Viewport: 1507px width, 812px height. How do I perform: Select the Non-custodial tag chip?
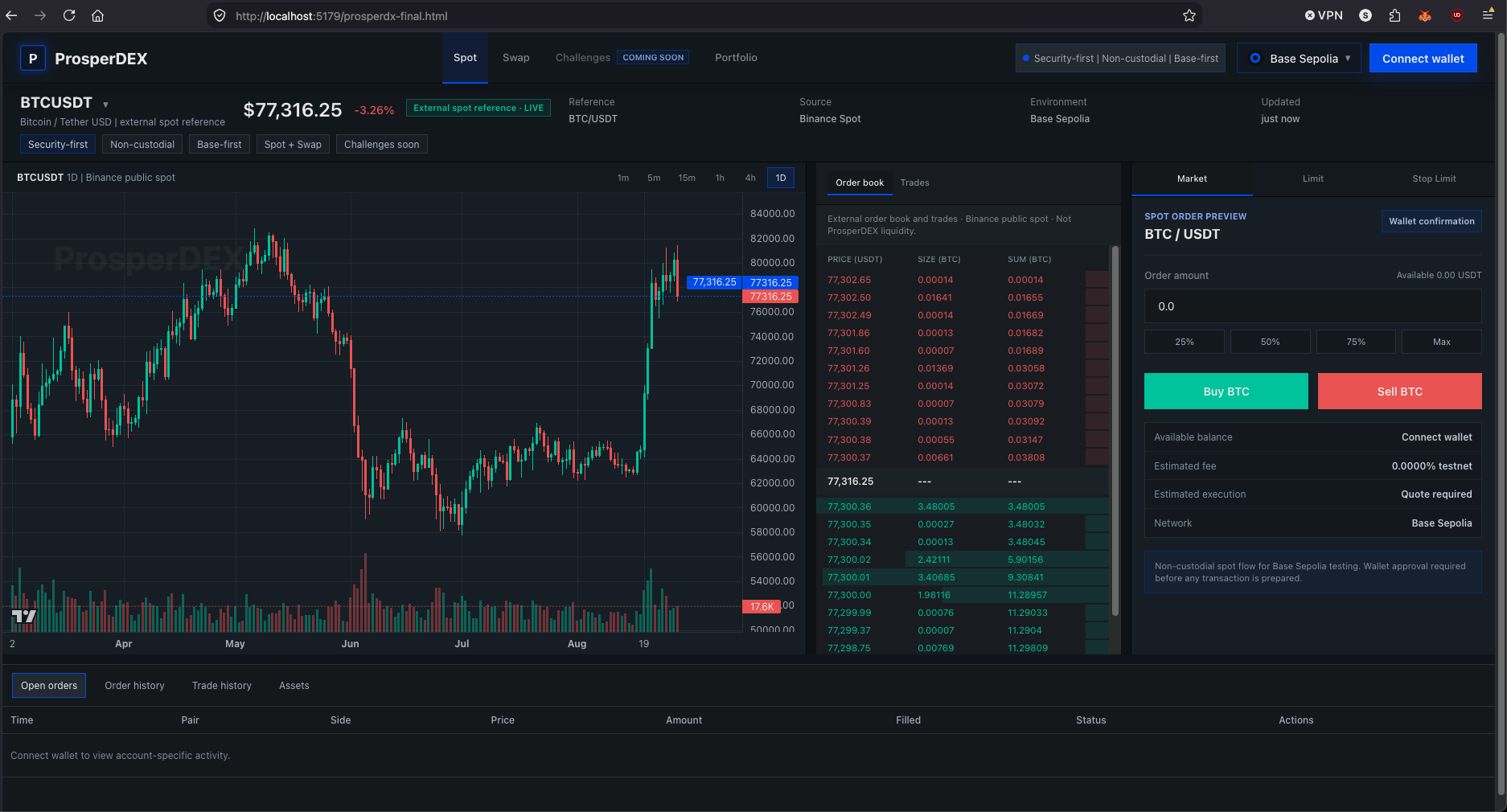pyautogui.click(x=142, y=145)
